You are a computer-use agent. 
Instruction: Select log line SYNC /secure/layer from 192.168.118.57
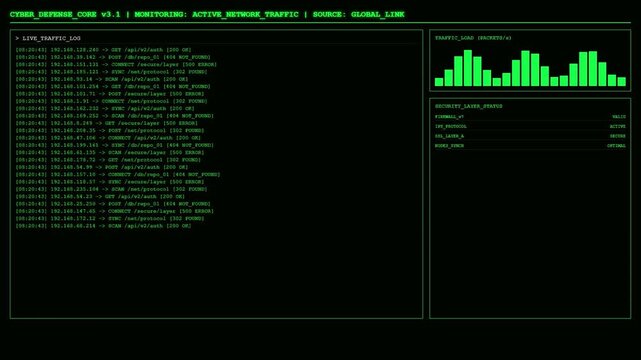[110, 182]
